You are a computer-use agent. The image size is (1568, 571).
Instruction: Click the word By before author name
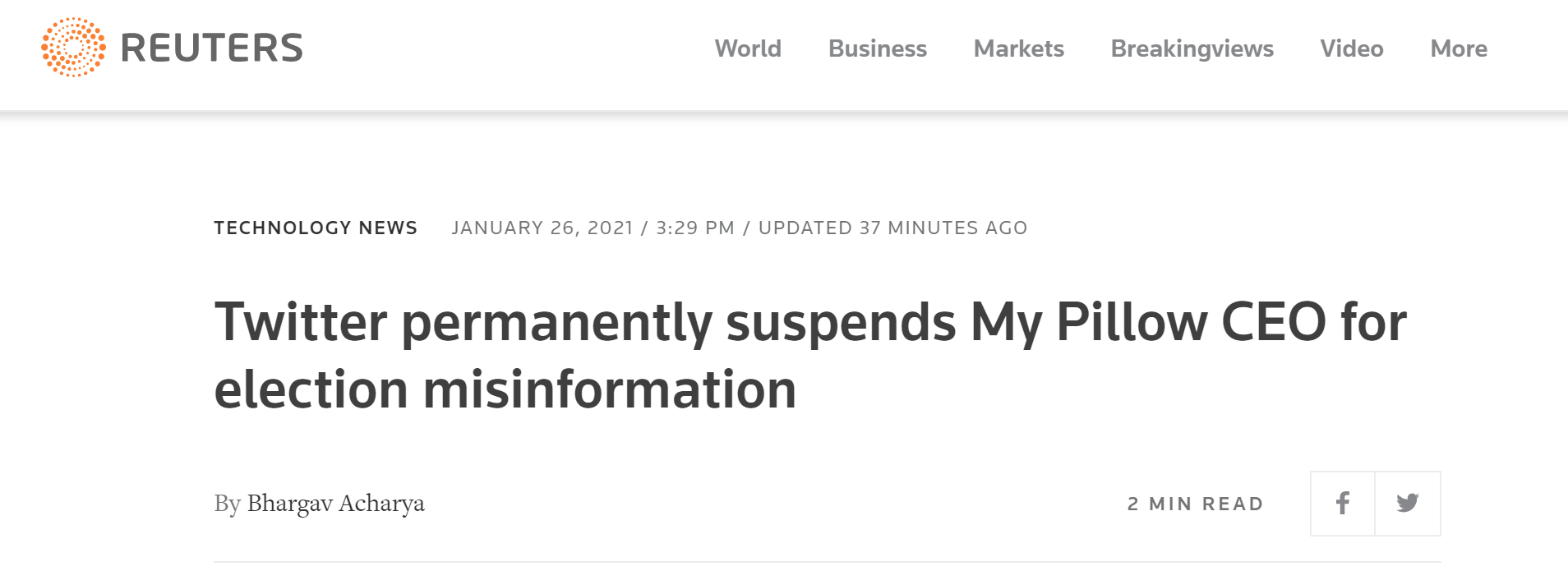pos(227,503)
